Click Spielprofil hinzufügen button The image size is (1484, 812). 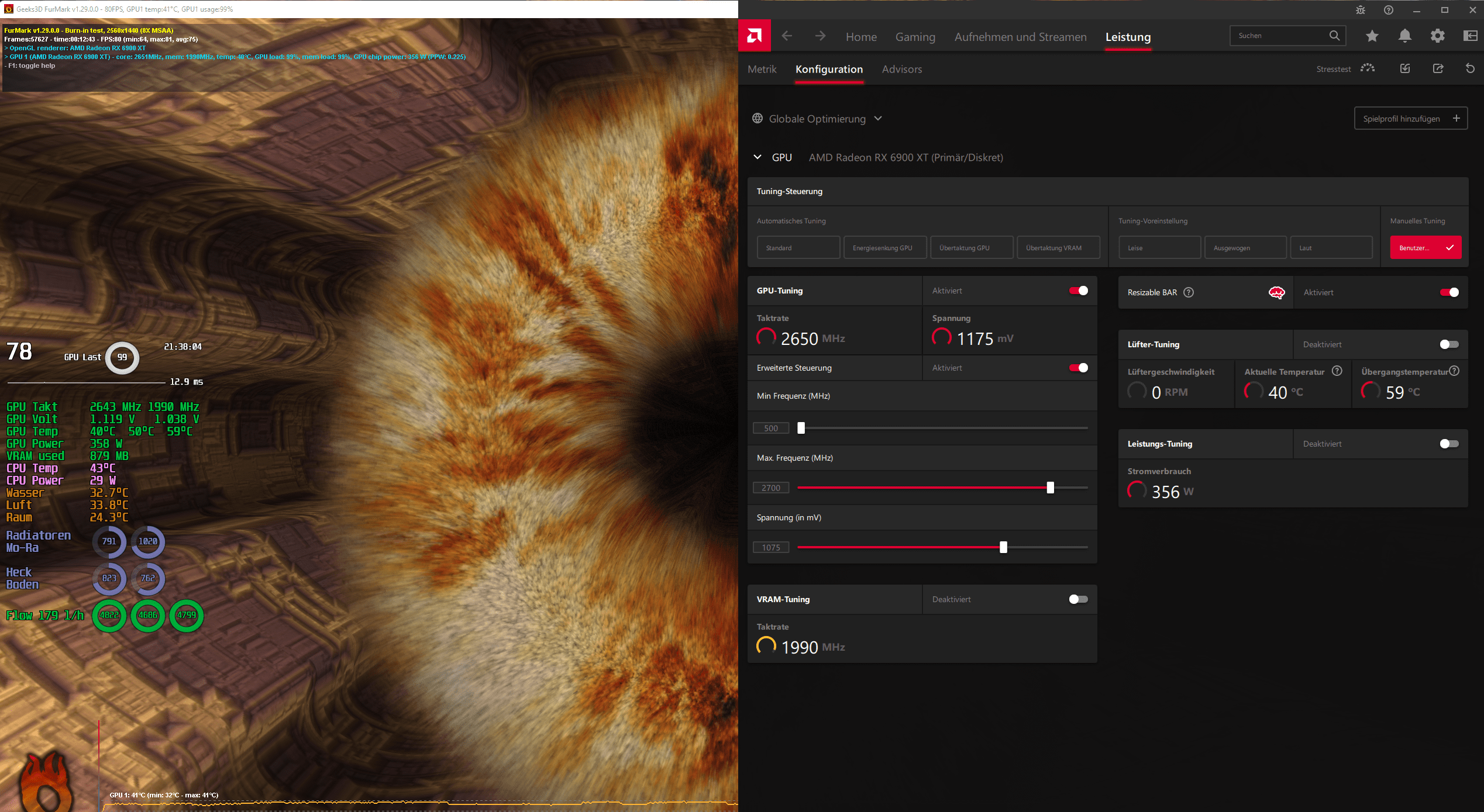click(x=1410, y=119)
